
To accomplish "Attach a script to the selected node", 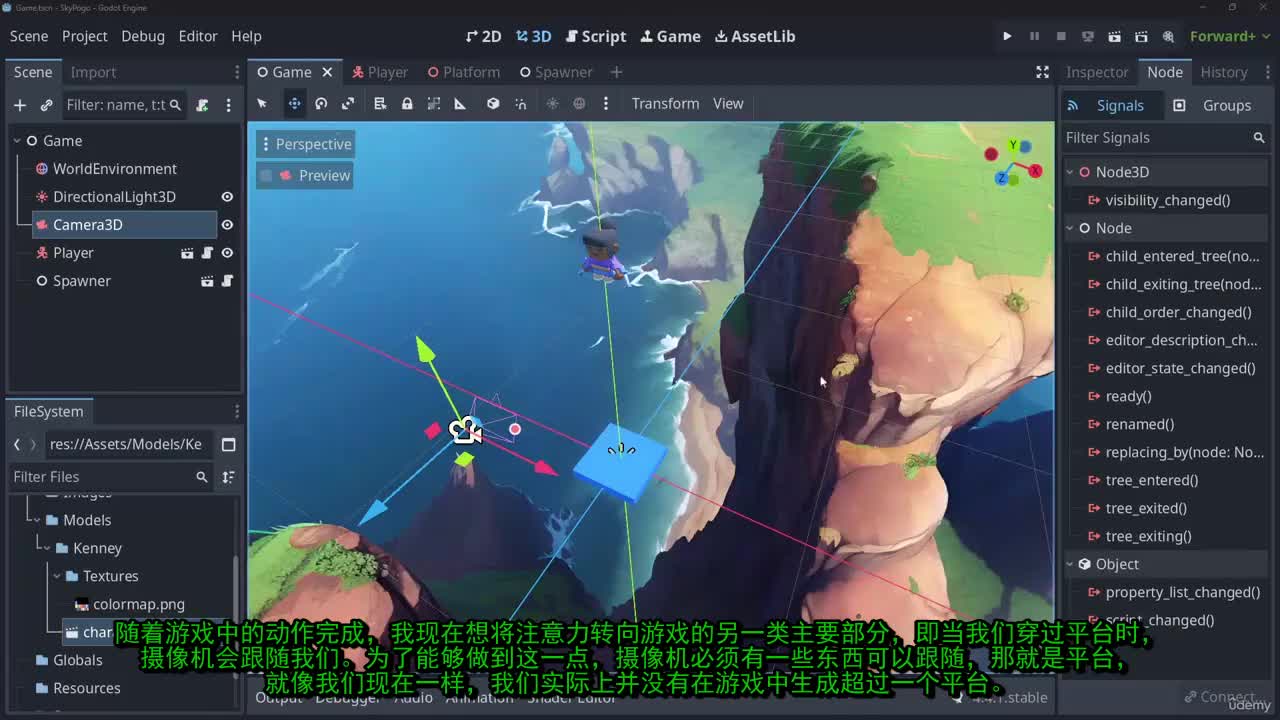I will tap(202, 105).
